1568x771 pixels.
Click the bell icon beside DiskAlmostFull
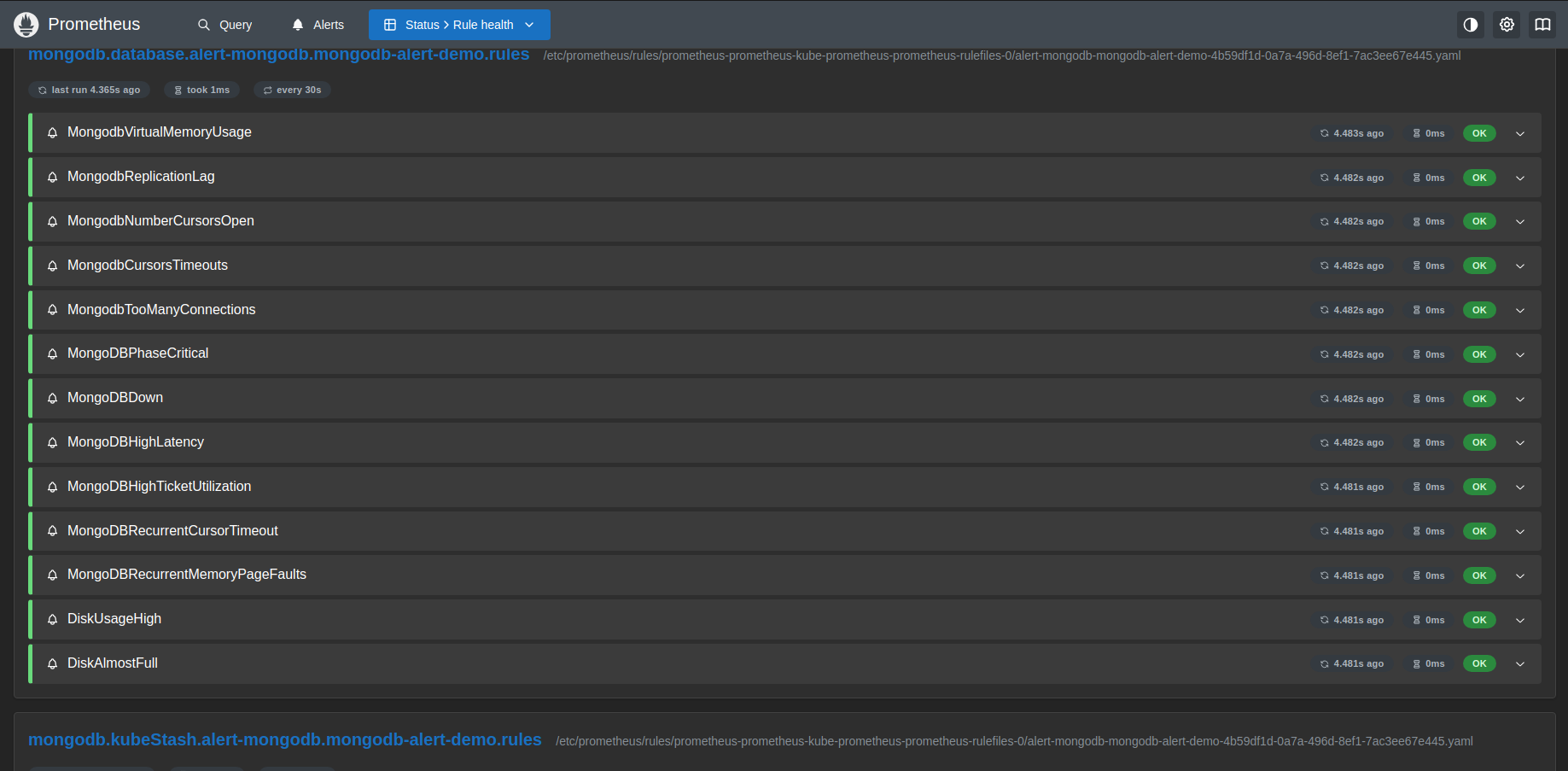pyautogui.click(x=52, y=663)
